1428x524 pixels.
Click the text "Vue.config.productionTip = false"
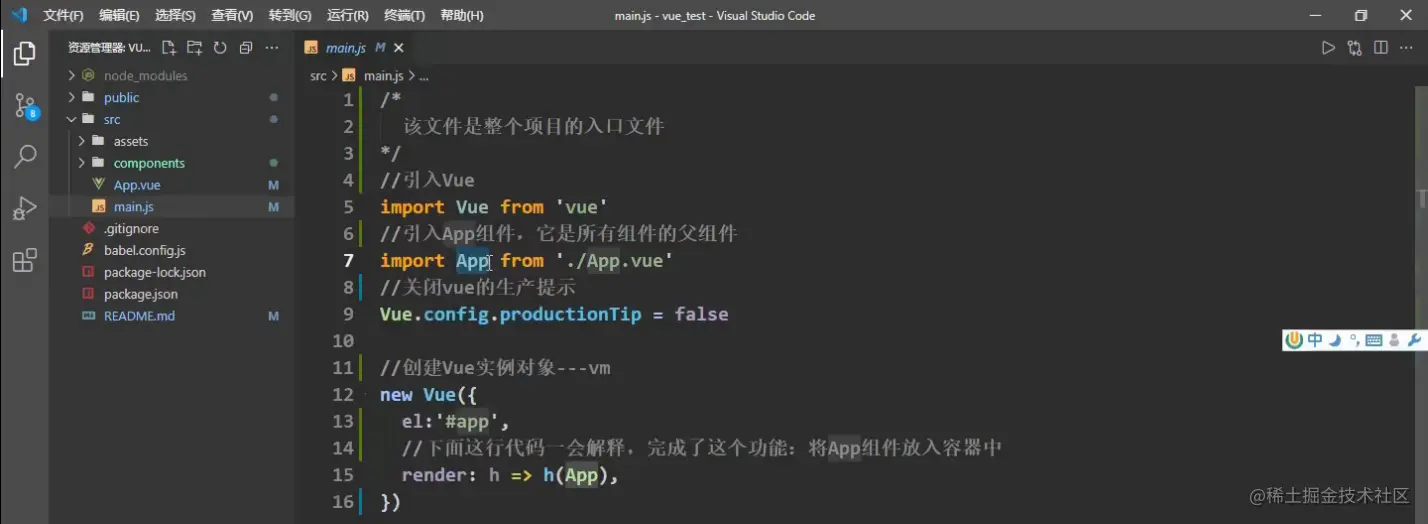click(x=554, y=314)
